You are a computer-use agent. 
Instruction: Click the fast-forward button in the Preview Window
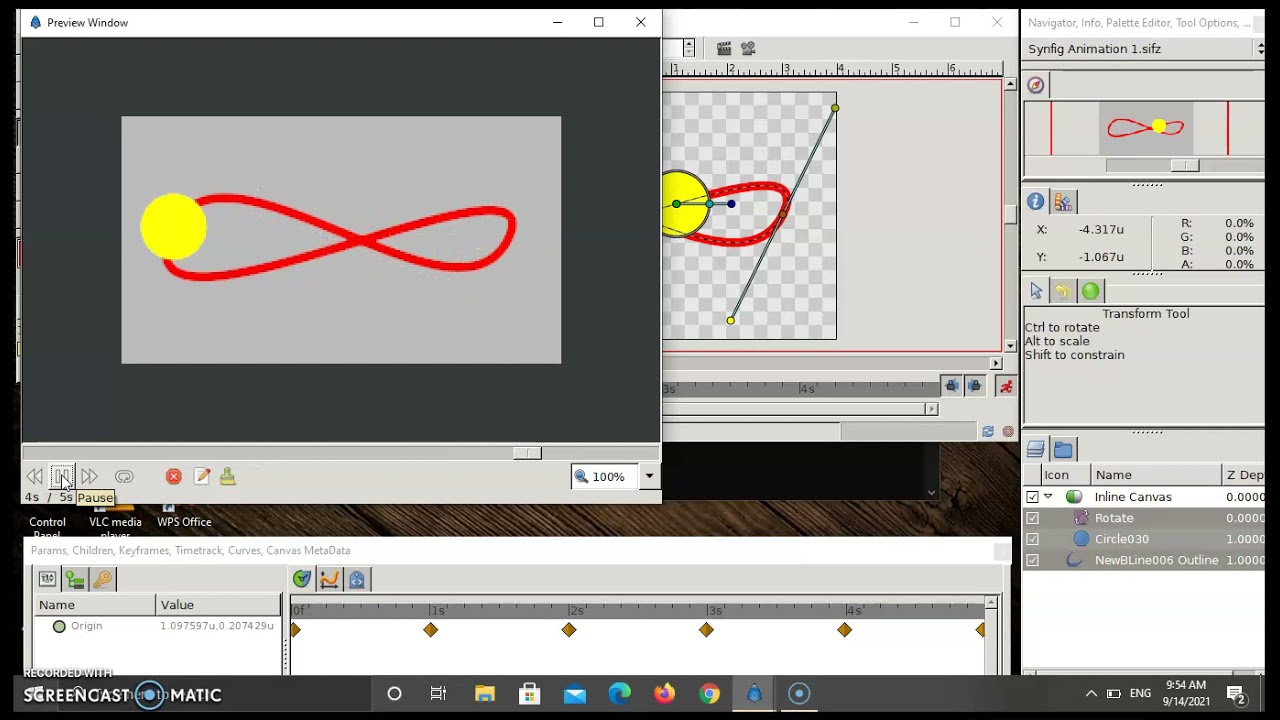click(89, 477)
